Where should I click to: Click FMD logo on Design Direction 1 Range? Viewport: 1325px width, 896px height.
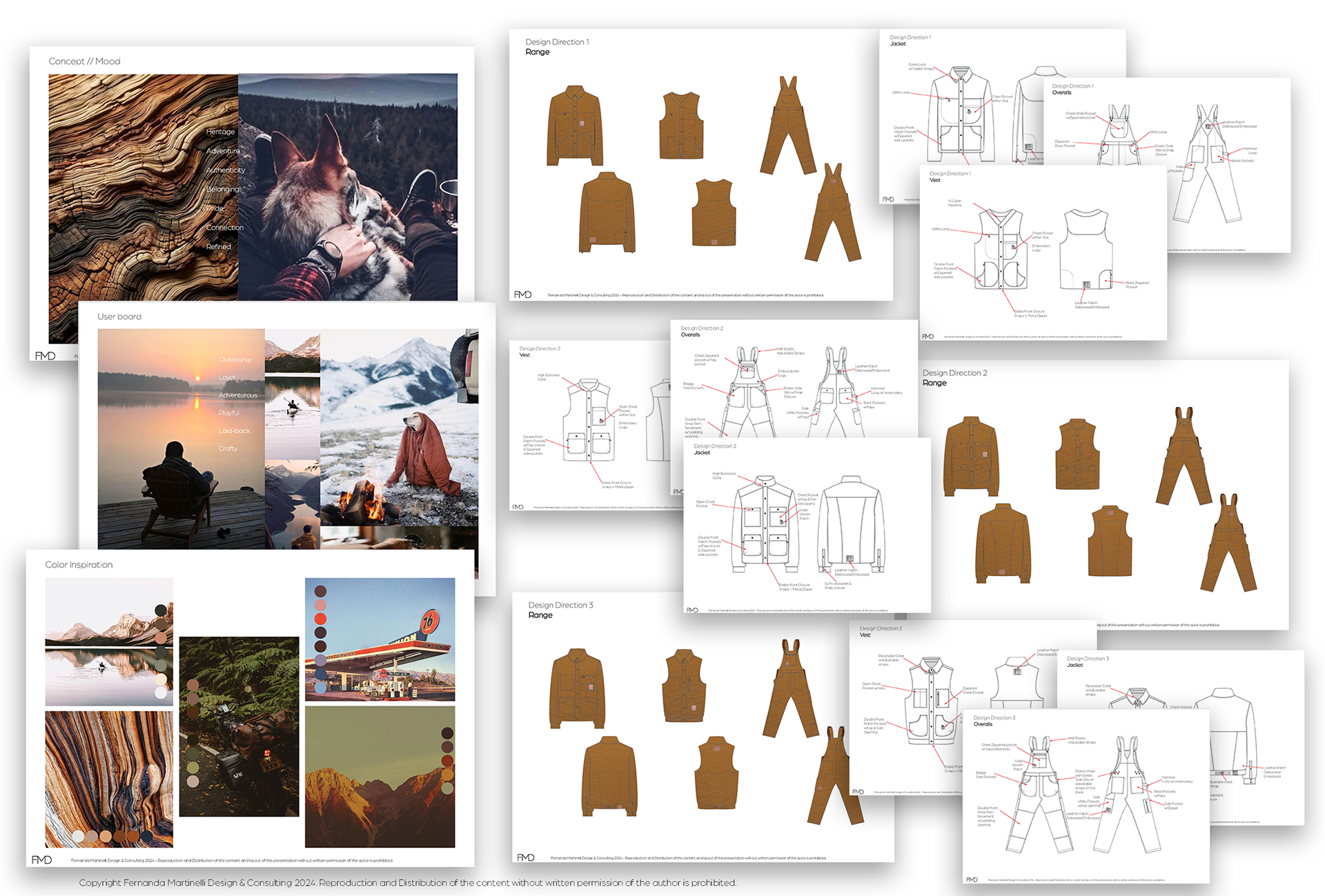pyautogui.click(x=522, y=295)
